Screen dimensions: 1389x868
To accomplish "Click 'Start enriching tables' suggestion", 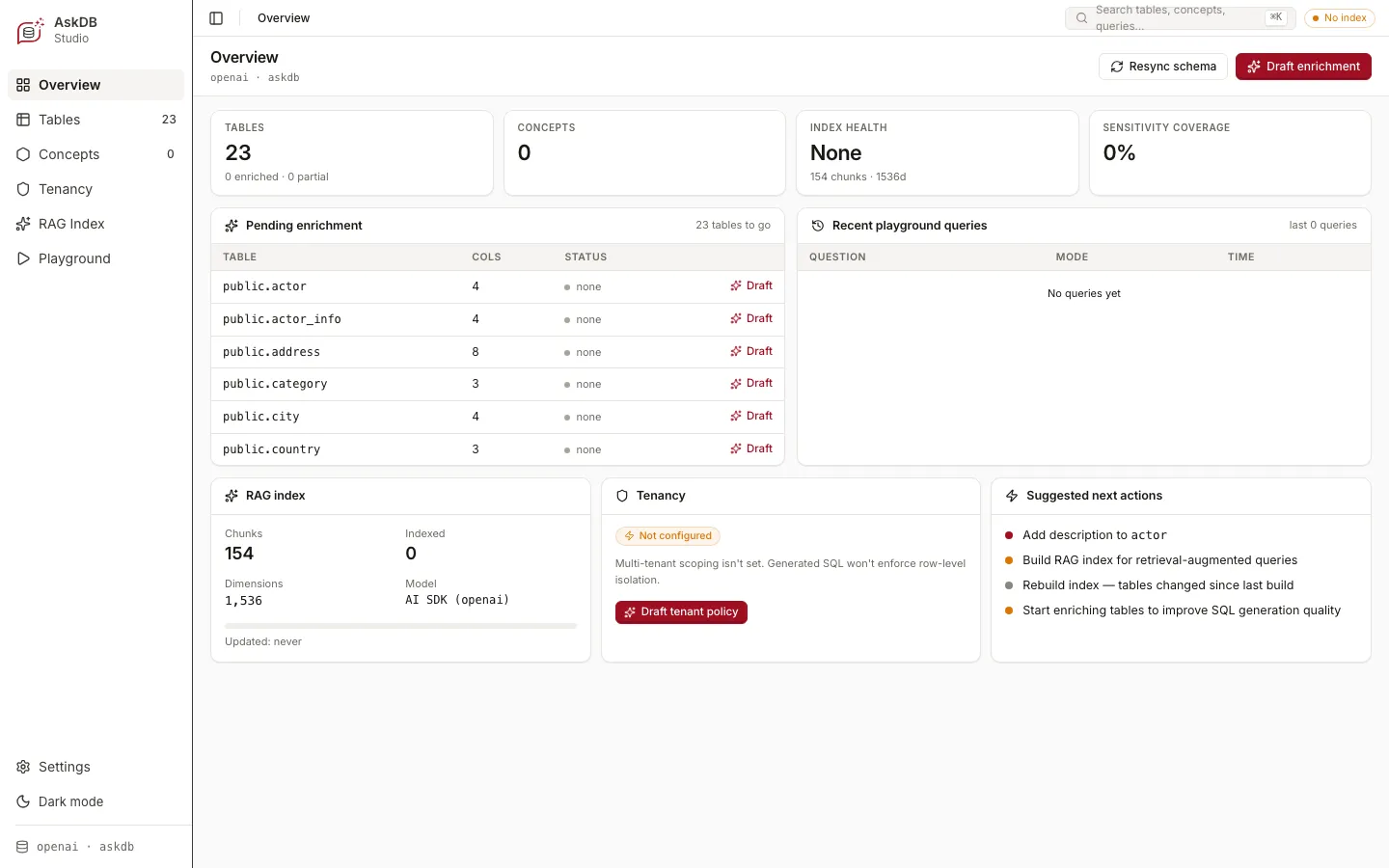I will pyautogui.click(x=1182, y=610).
